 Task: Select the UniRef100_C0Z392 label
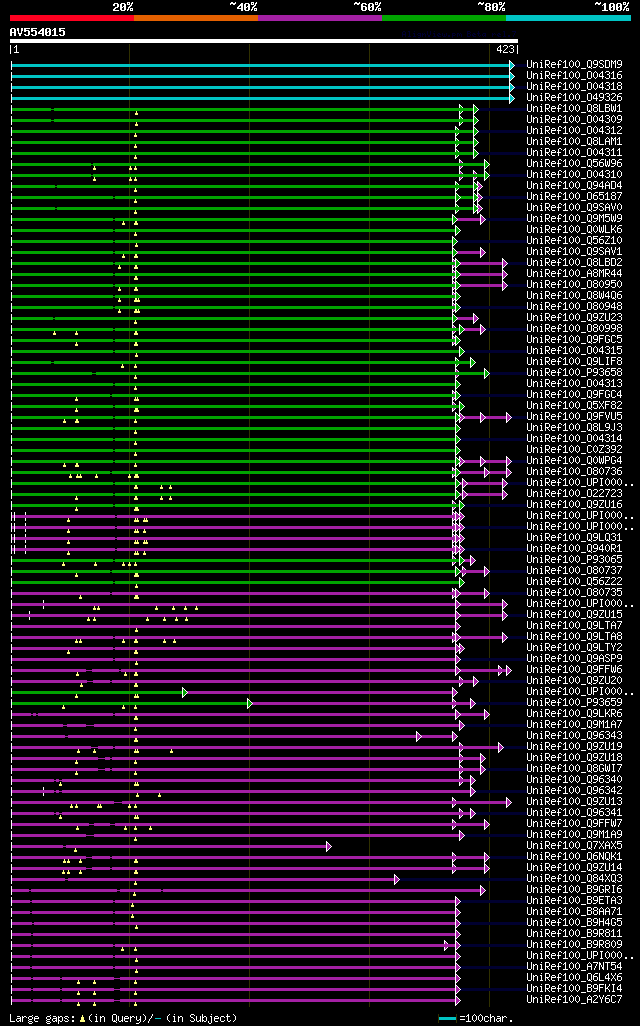coord(575,450)
